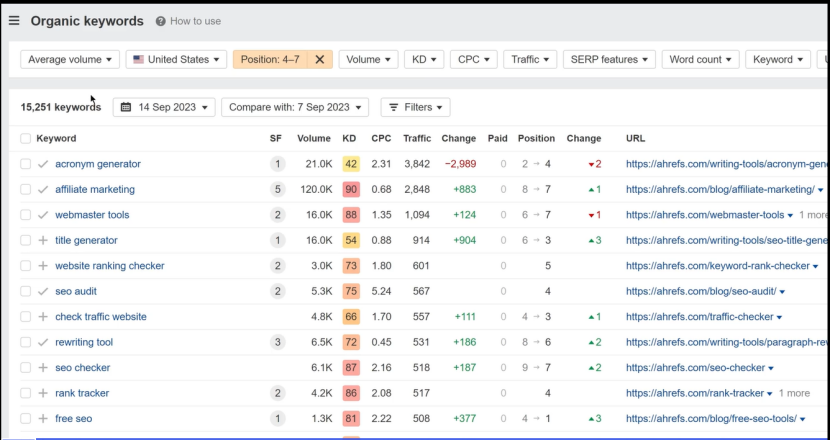Screen dimensions: 830x441
Task: Sort by the KD column header
Action: coord(349,139)
